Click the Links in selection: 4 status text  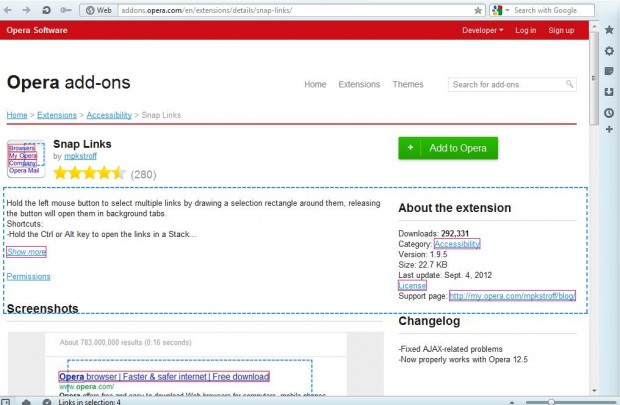[x=90, y=402]
